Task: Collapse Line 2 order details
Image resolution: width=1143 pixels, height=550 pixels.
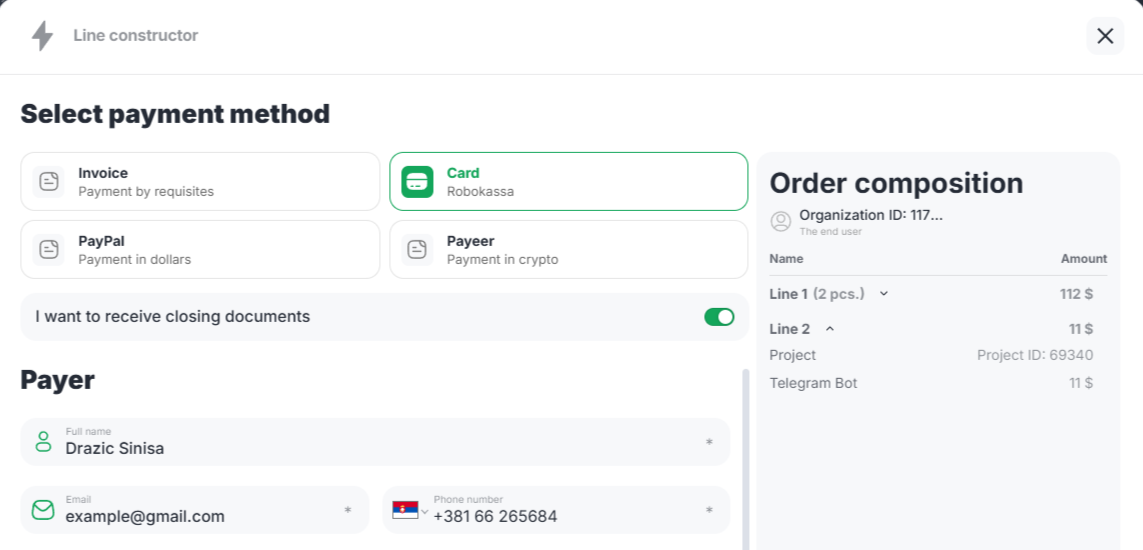Action: click(x=830, y=329)
